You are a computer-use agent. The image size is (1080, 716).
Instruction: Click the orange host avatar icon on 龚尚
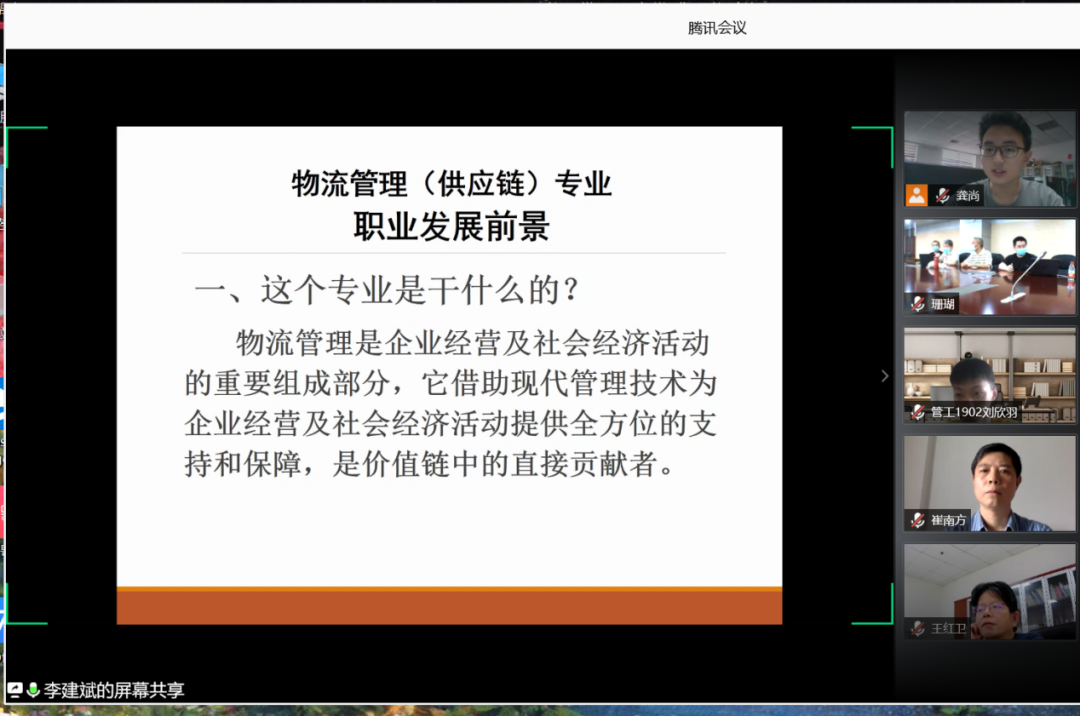point(916,195)
